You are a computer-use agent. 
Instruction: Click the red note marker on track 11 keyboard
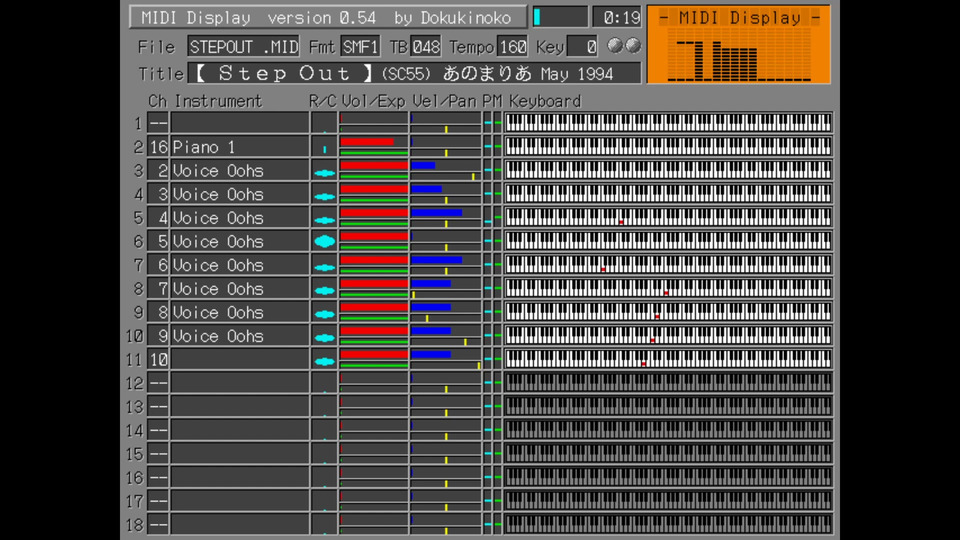pos(644,363)
